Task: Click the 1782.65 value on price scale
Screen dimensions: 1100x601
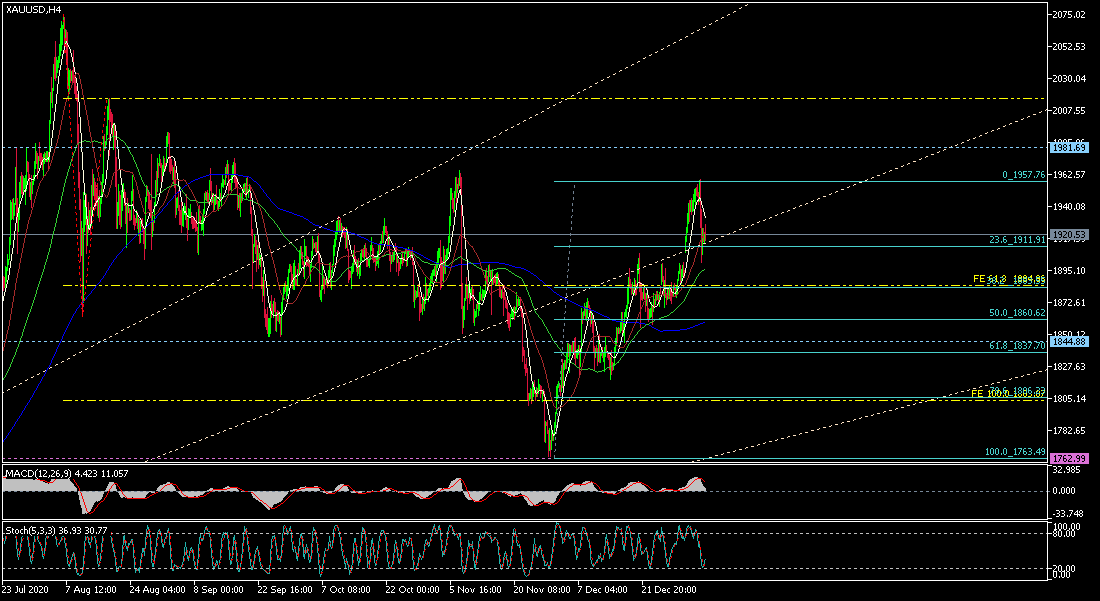Action: 1068,431
